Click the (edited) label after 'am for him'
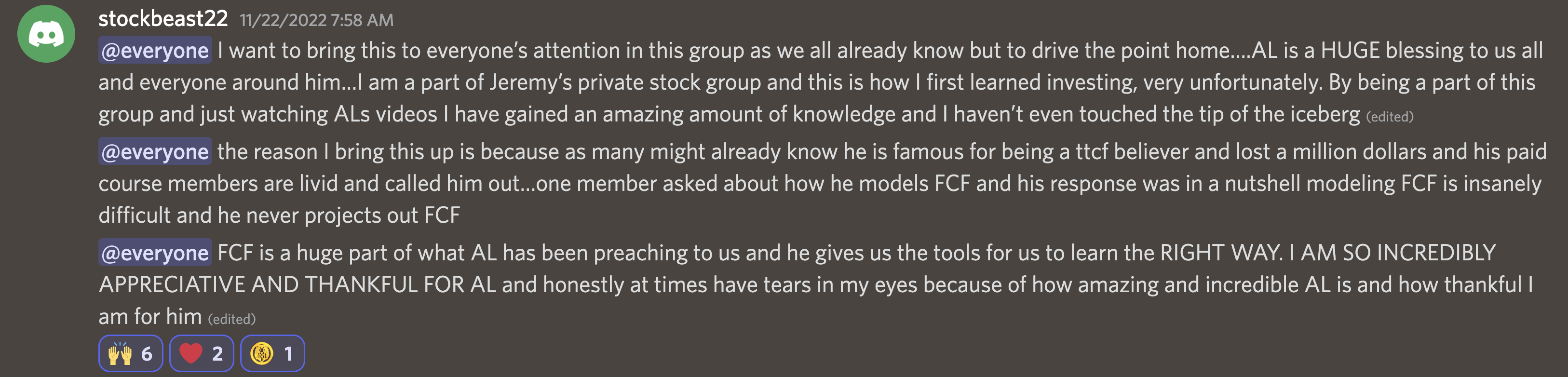Screen dimensions: 1568x377 pos(232,319)
